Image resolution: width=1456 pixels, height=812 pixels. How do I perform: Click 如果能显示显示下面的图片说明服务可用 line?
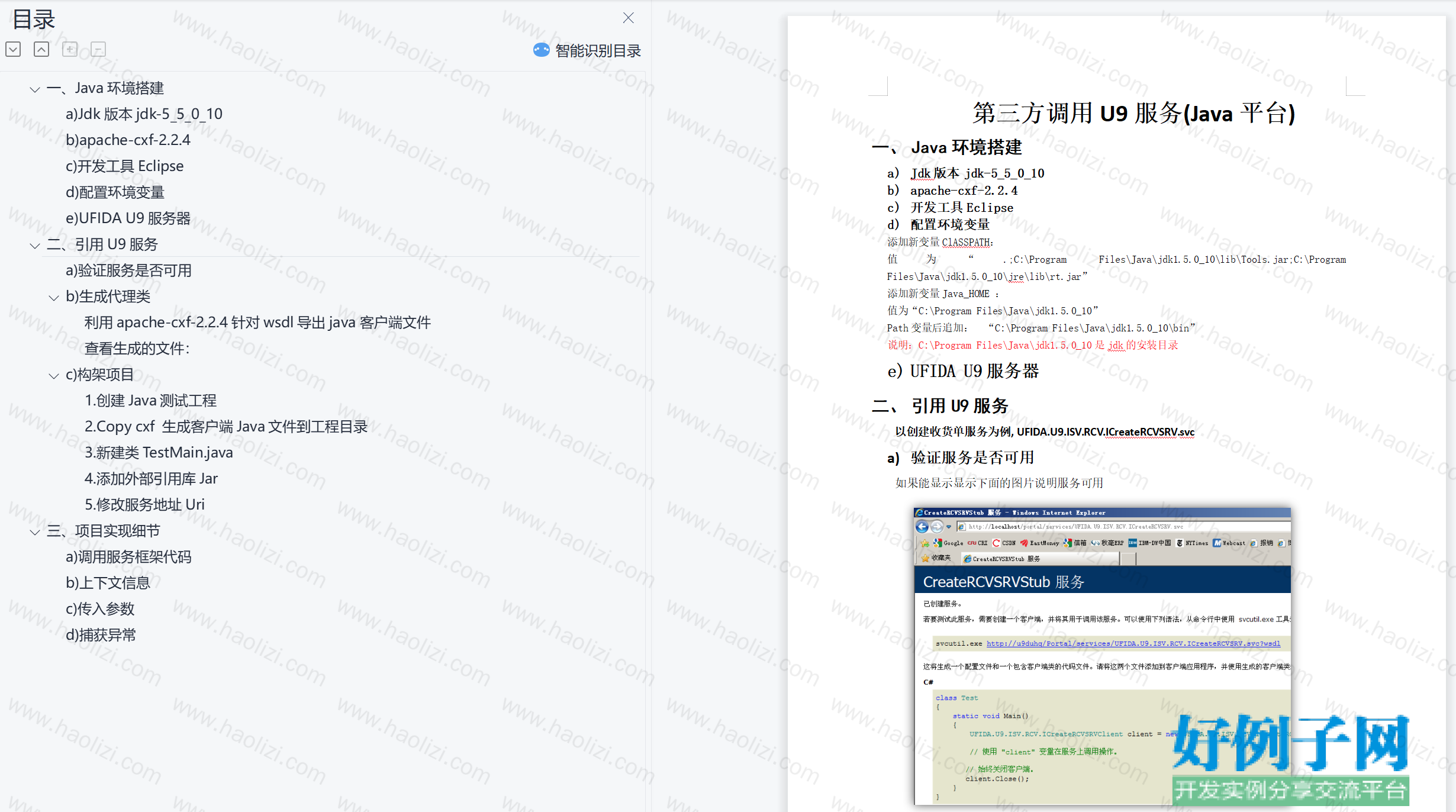tap(999, 483)
